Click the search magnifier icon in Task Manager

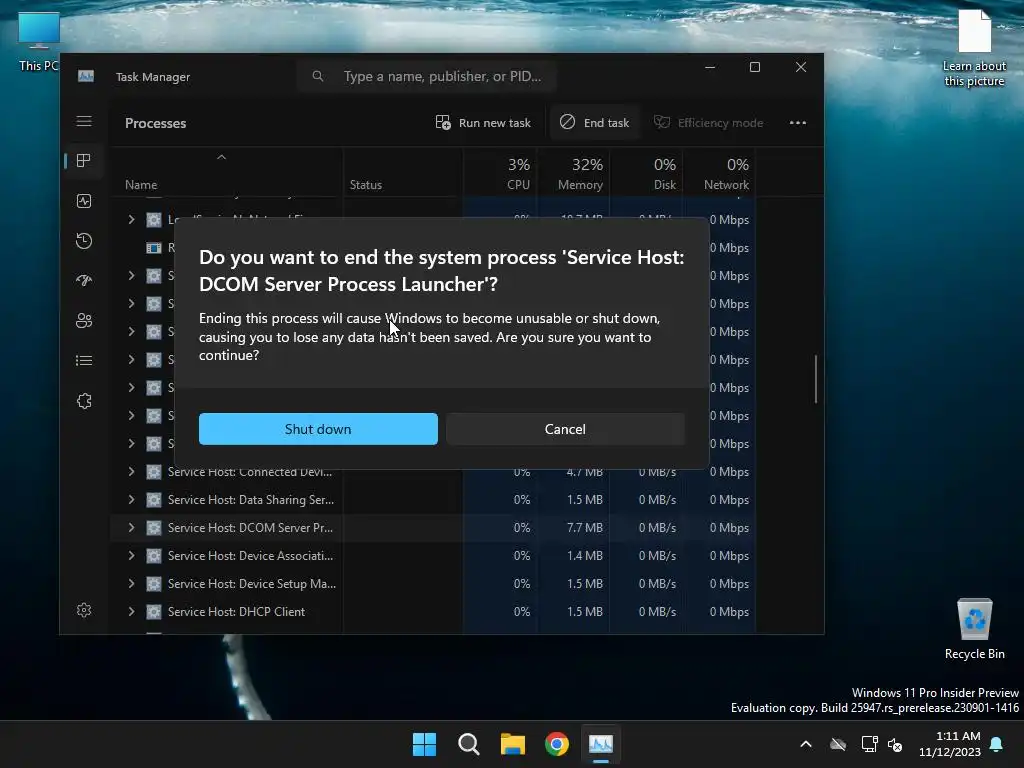click(317, 76)
